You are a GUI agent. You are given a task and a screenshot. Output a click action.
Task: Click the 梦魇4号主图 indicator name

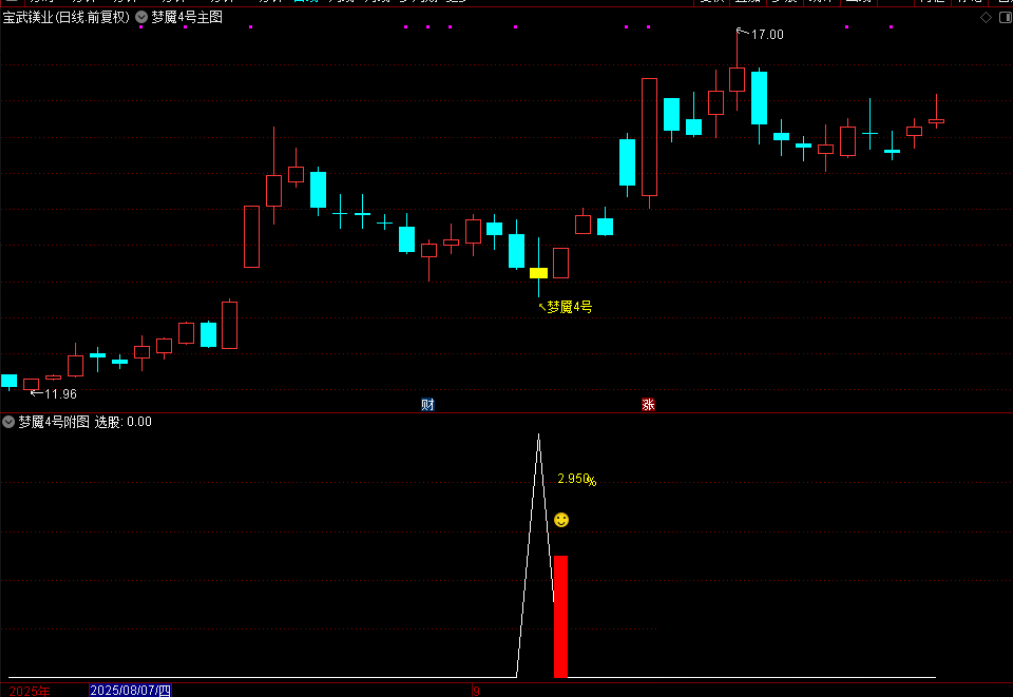(x=187, y=17)
